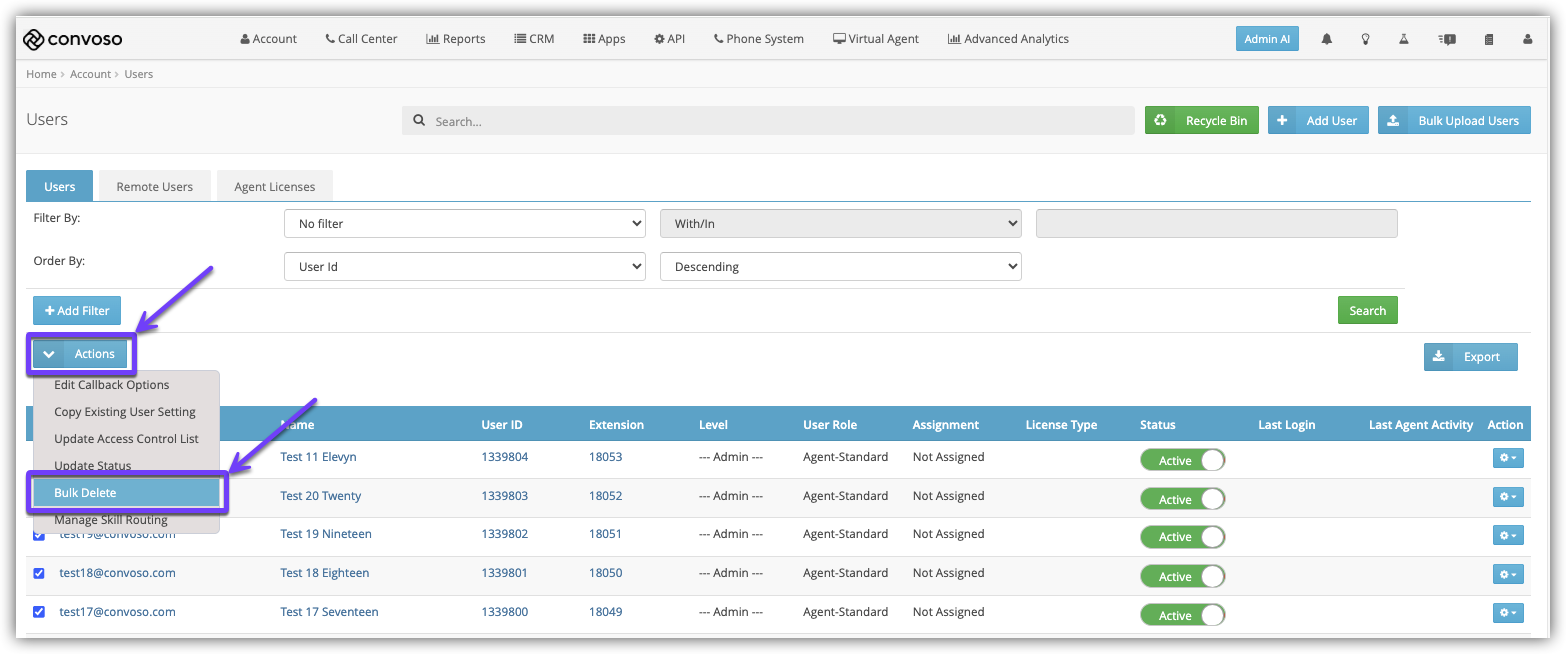Click the notifications bell icon
Viewport: 1566px width, 654px height.
pyautogui.click(x=1326, y=39)
